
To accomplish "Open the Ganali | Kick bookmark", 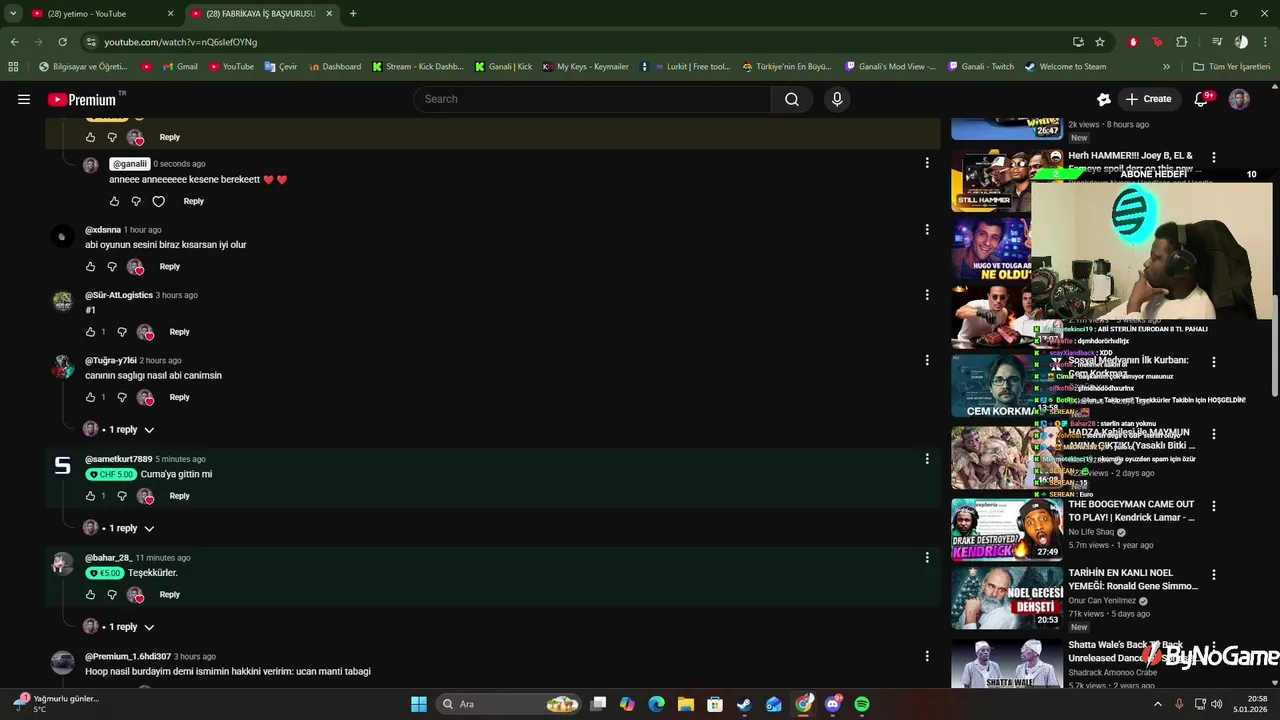I will (503, 67).
